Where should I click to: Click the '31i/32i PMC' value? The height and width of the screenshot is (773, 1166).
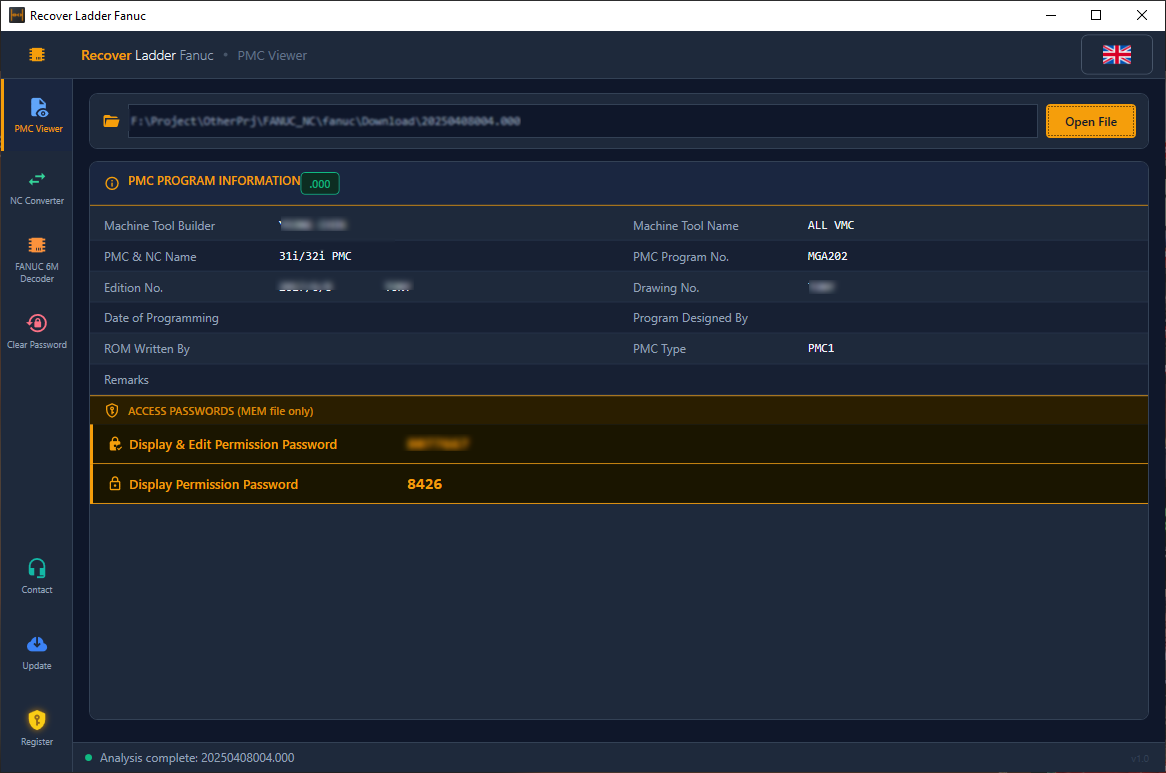pyautogui.click(x=315, y=256)
